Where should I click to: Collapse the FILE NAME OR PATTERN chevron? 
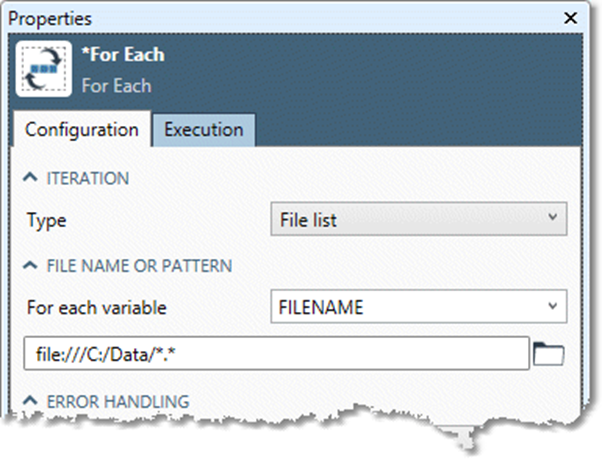[31, 266]
